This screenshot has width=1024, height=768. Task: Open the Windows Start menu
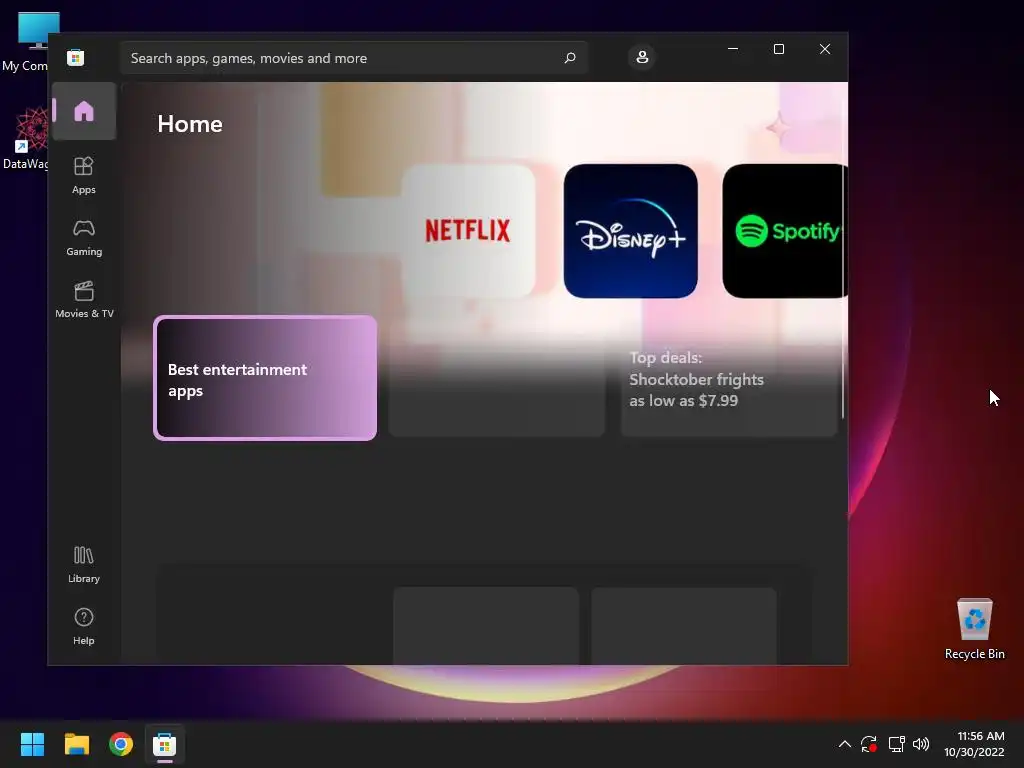[x=32, y=744]
